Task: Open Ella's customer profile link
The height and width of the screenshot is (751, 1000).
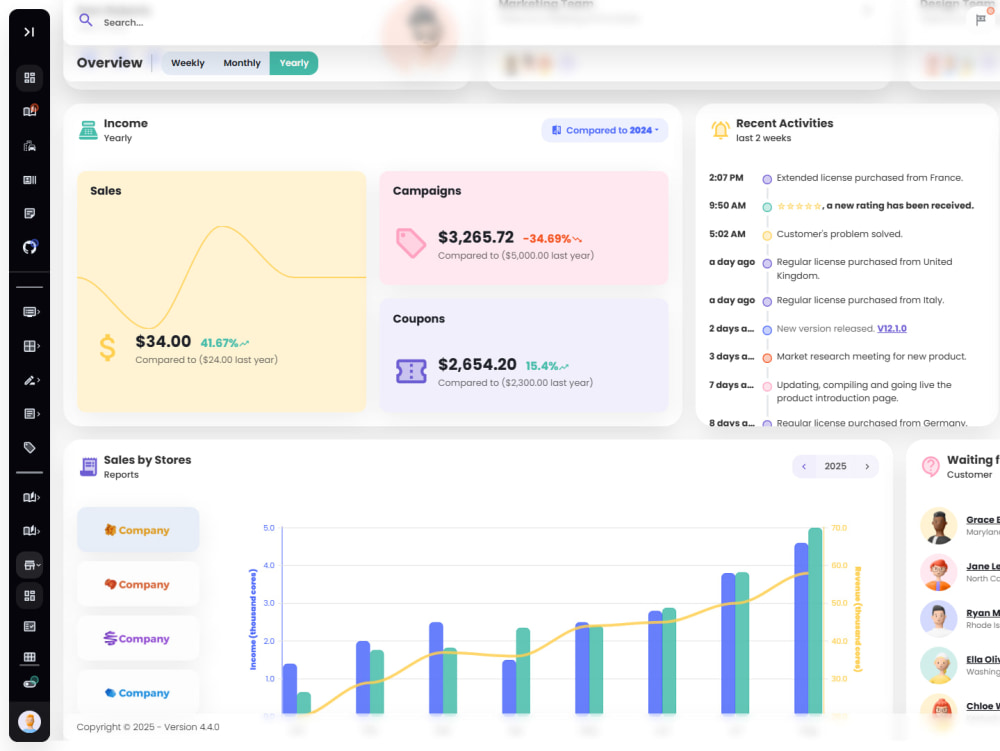Action: click(x=983, y=659)
